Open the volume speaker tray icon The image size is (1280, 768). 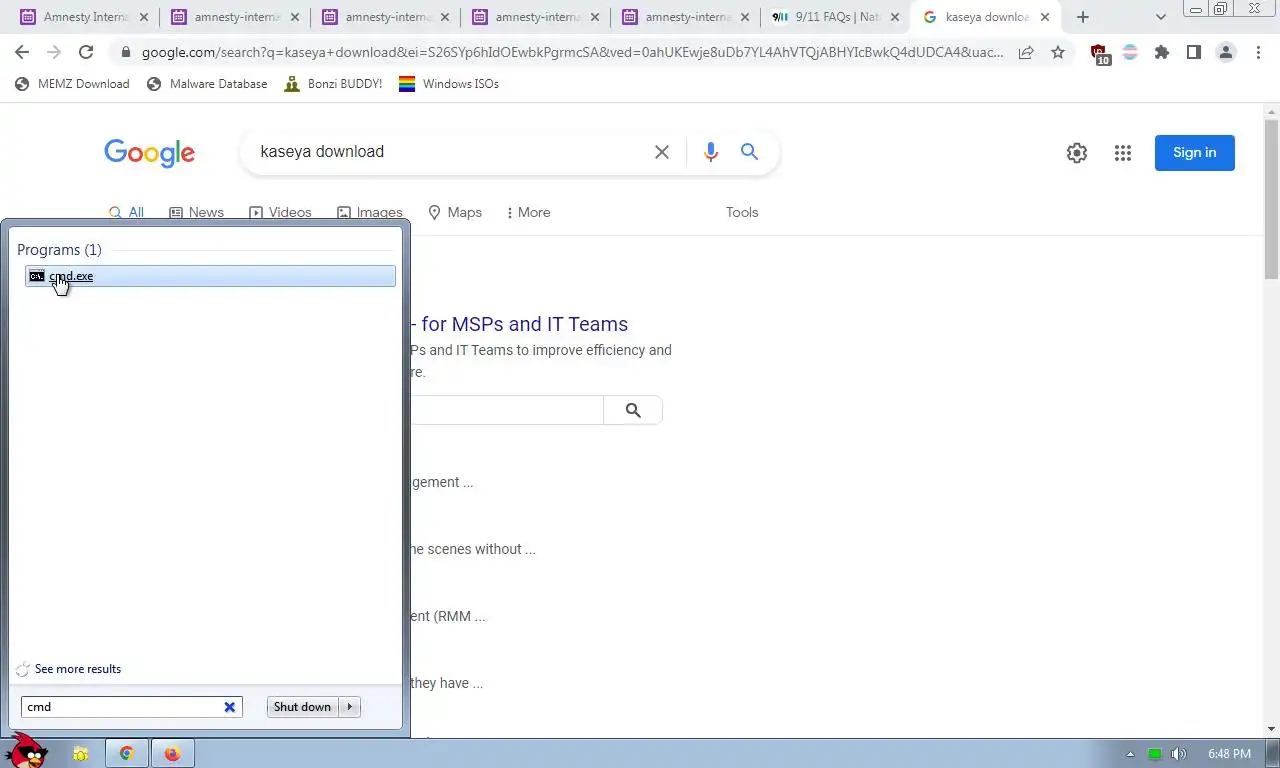[x=1179, y=754]
